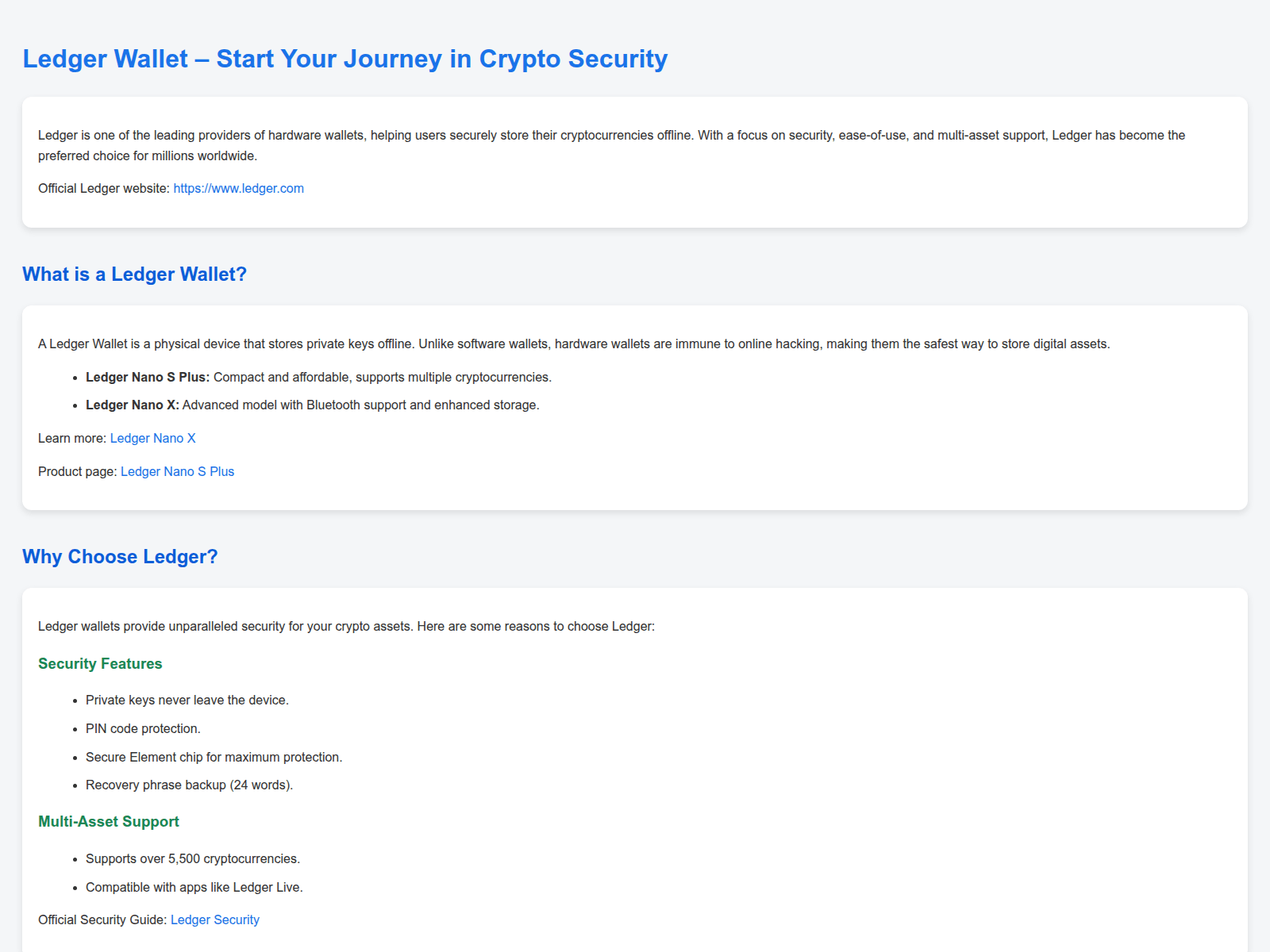Screen dimensions: 1270x952
Task: Click the "Private keys never leave the device" item
Action: (187, 701)
